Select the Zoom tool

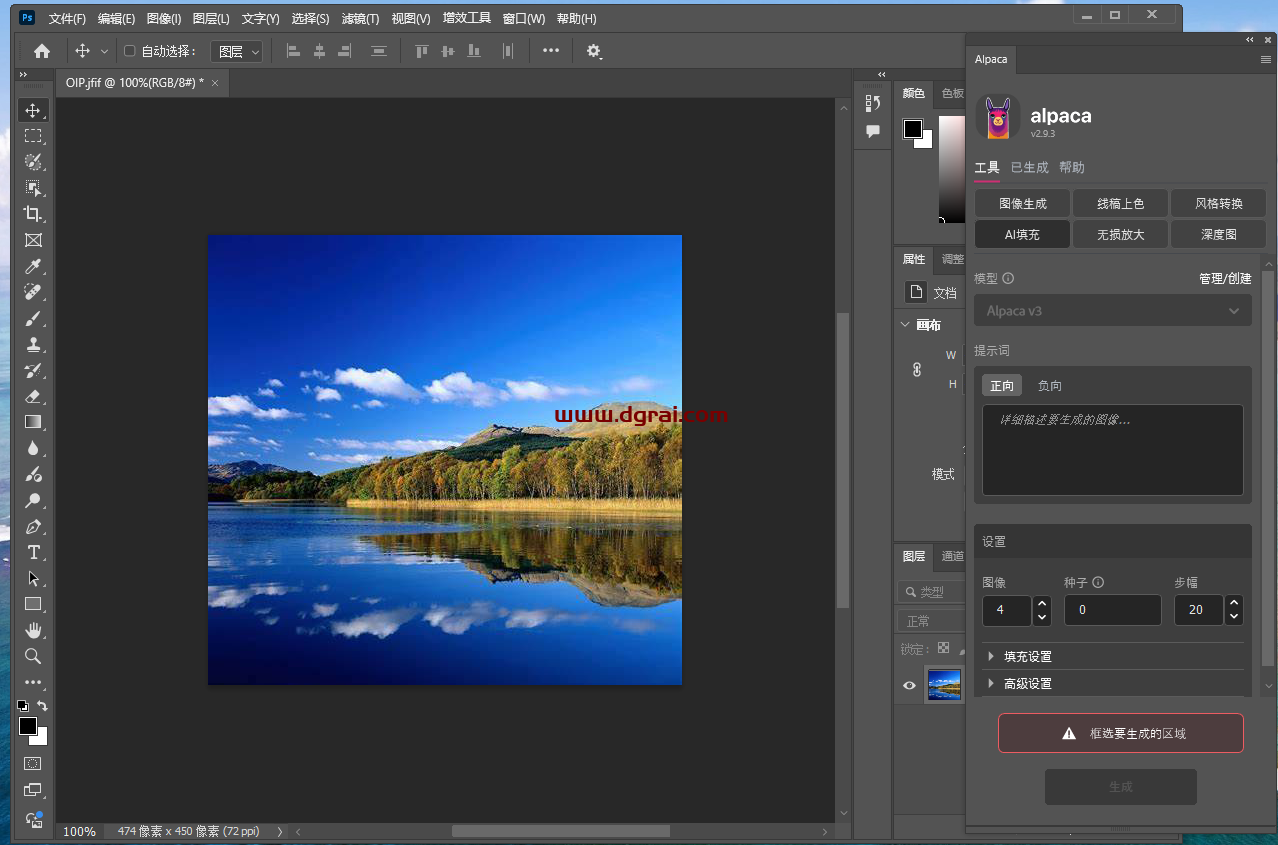tap(33, 656)
